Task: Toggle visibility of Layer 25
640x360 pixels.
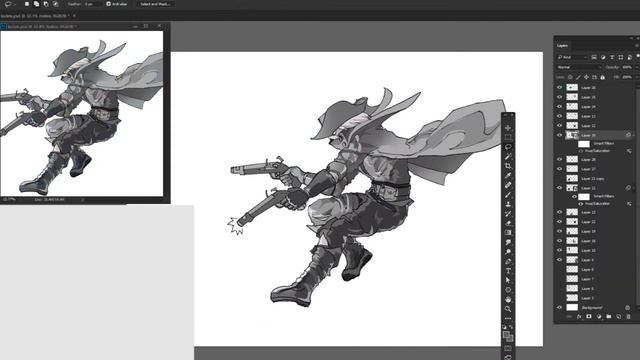Action: pyautogui.click(x=559, y=97)
